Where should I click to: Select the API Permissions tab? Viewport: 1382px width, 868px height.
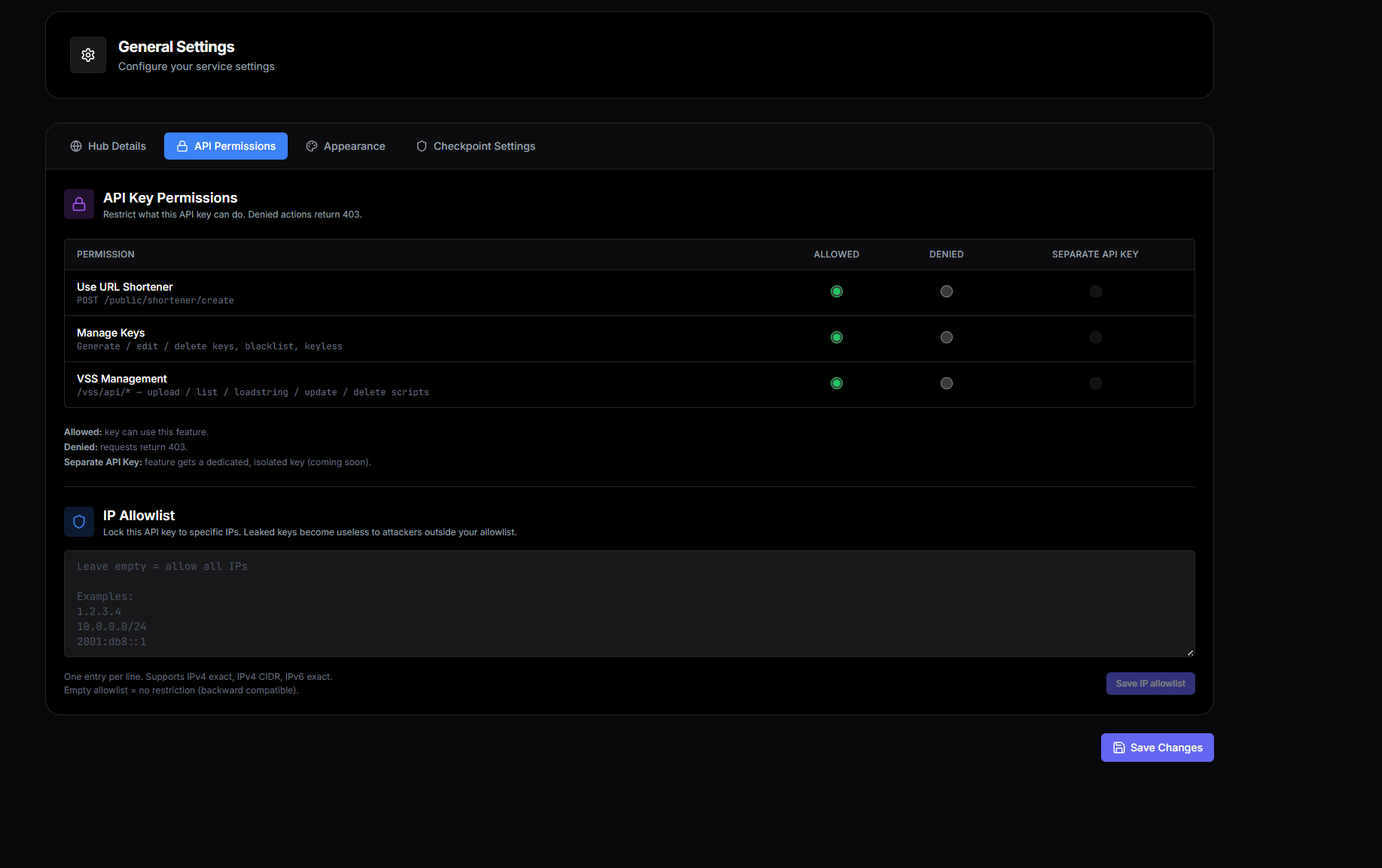tap(226, 146)
